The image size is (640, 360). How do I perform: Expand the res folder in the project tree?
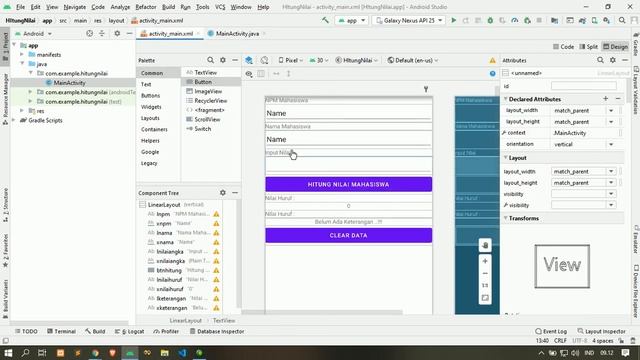[22, 111]
